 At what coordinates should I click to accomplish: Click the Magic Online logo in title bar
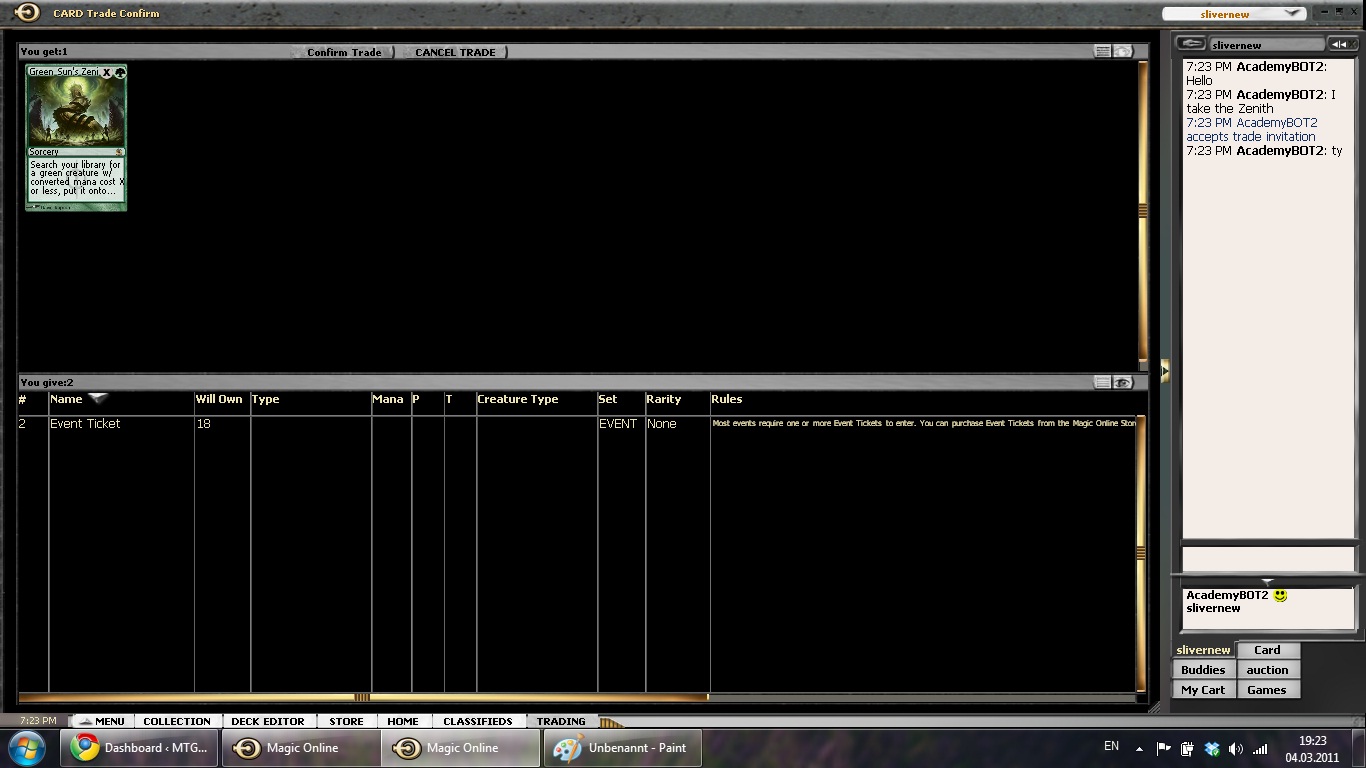pyautogui.click(x=27, y=13)
